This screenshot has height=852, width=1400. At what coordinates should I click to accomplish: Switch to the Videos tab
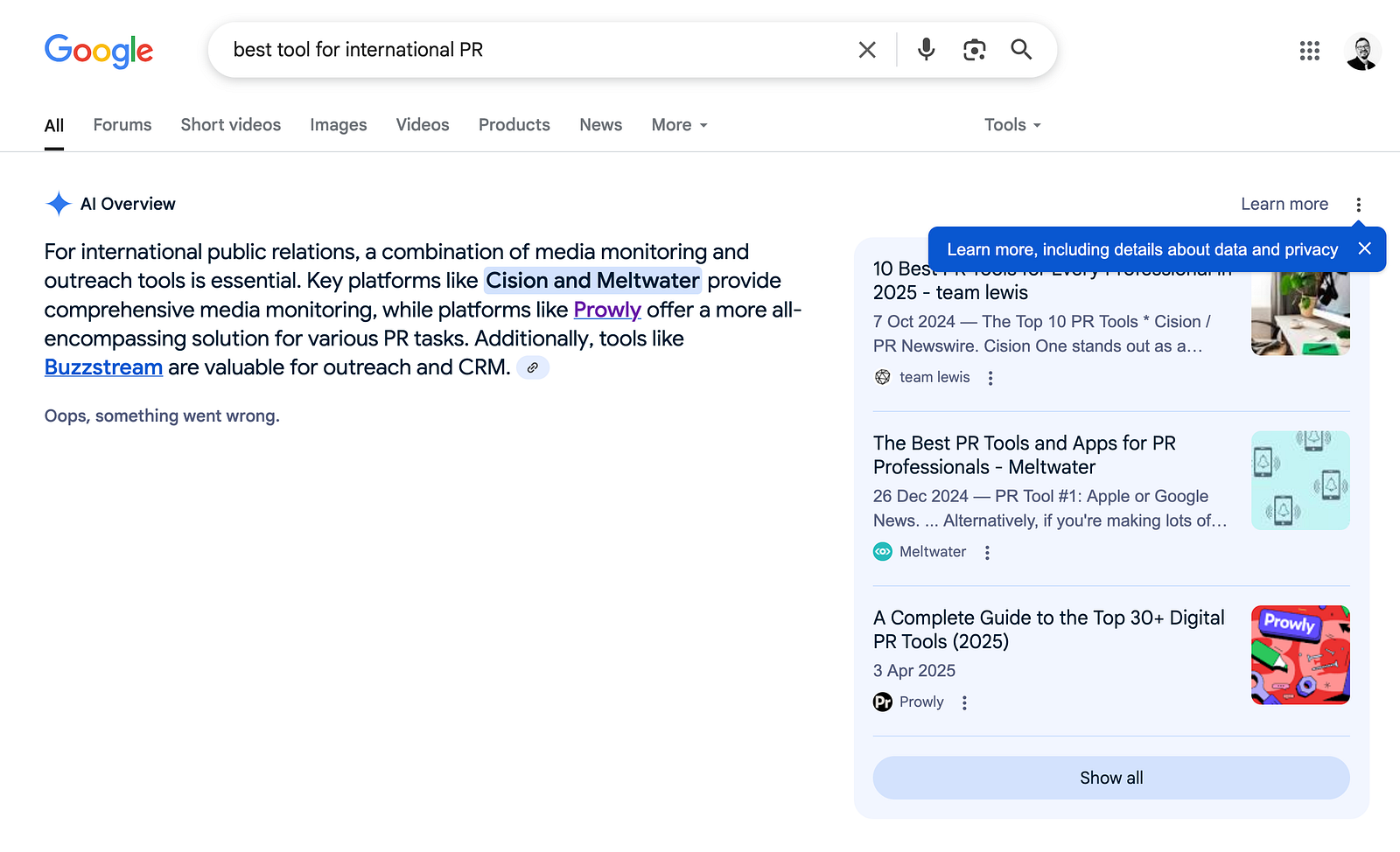click(x=423, y=125)
